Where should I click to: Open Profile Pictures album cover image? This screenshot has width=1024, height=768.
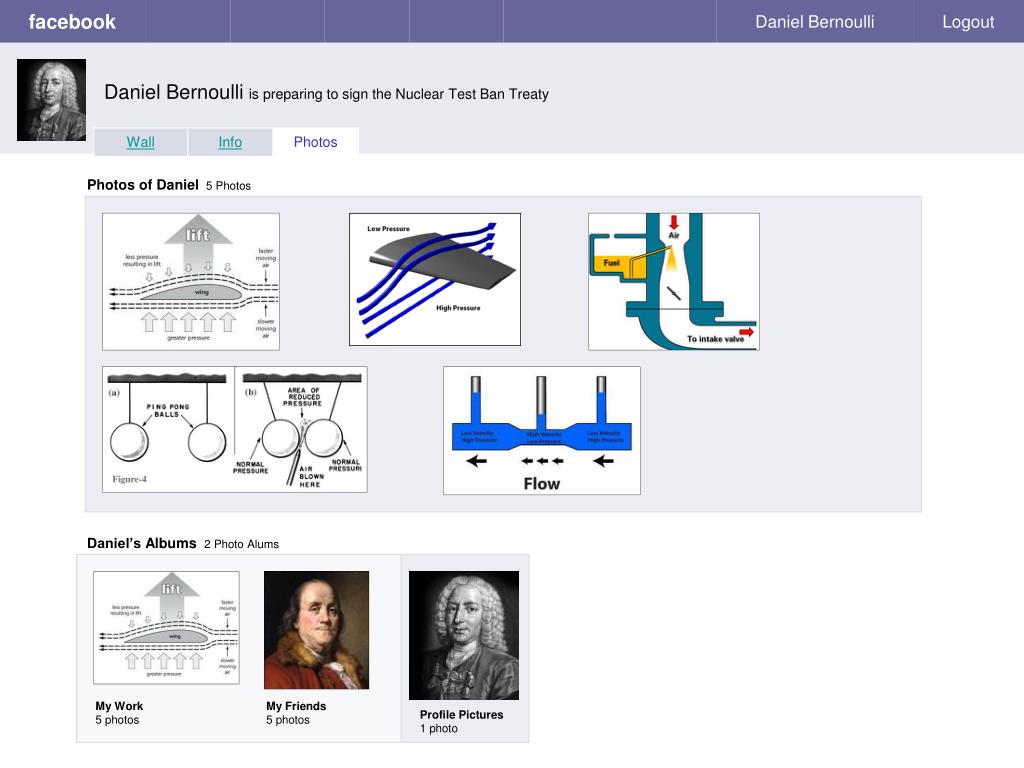[463, 635]
